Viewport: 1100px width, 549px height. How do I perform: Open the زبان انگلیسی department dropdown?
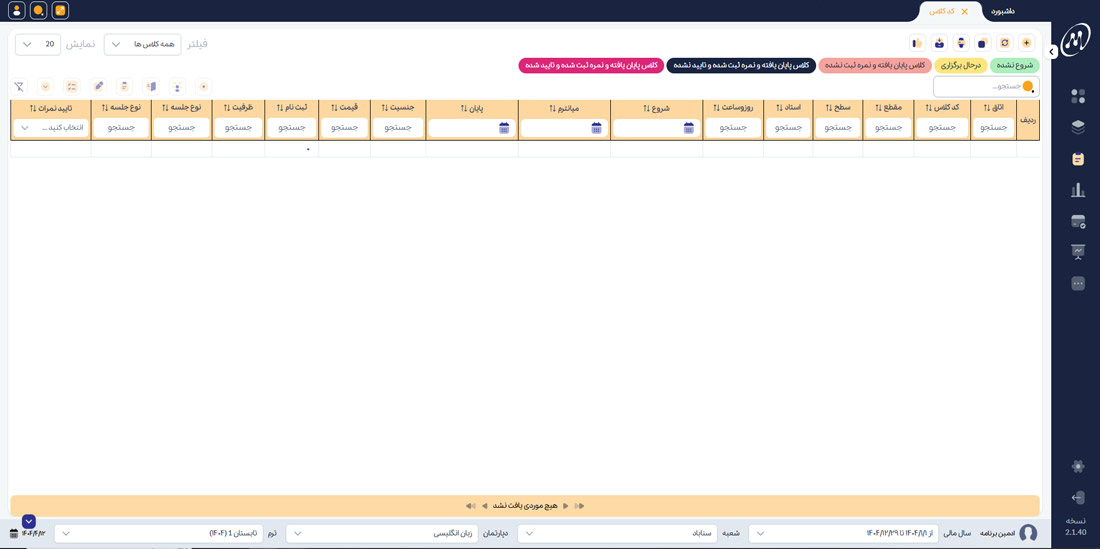click(x=381, y=533)
